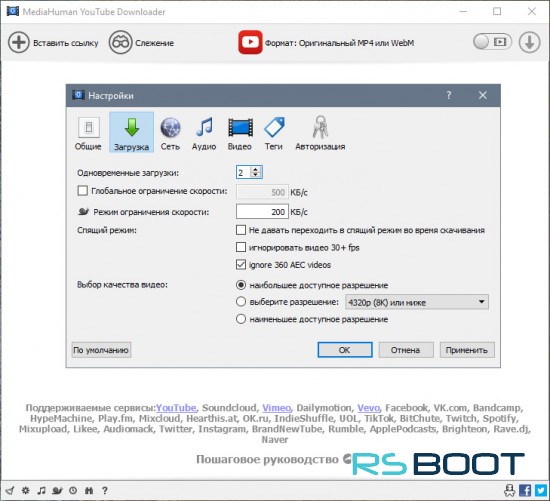Click the snail speed-limit icon in status bar

pos(57,490)
